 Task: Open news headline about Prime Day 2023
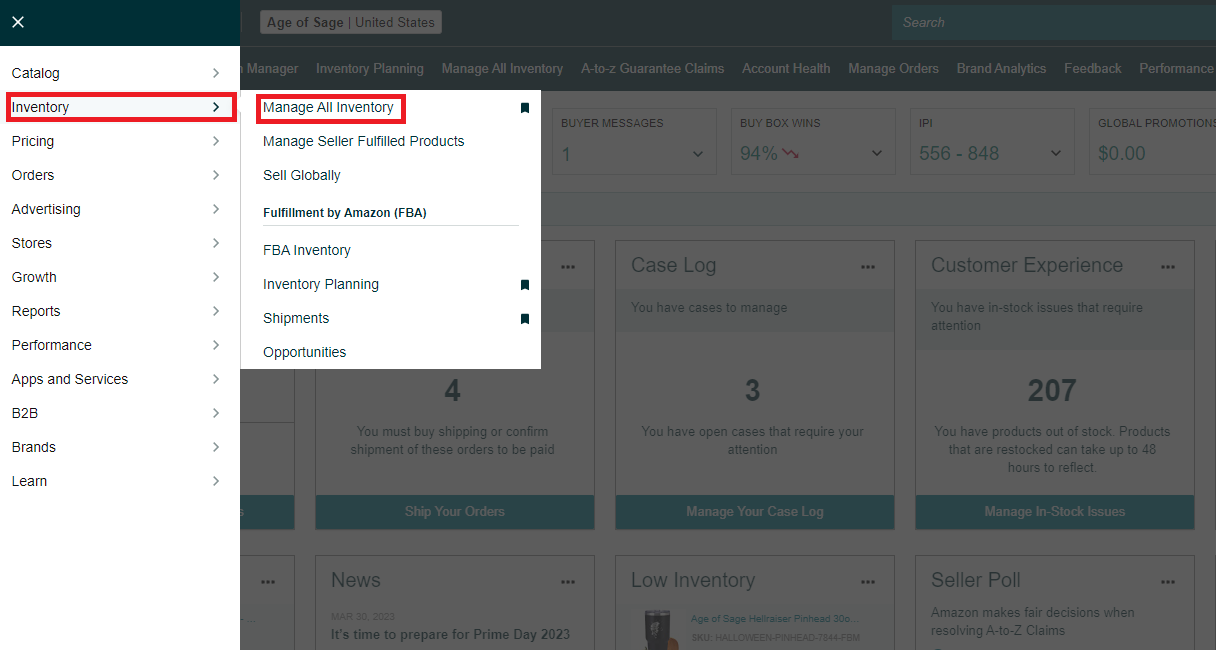point(450,634)
